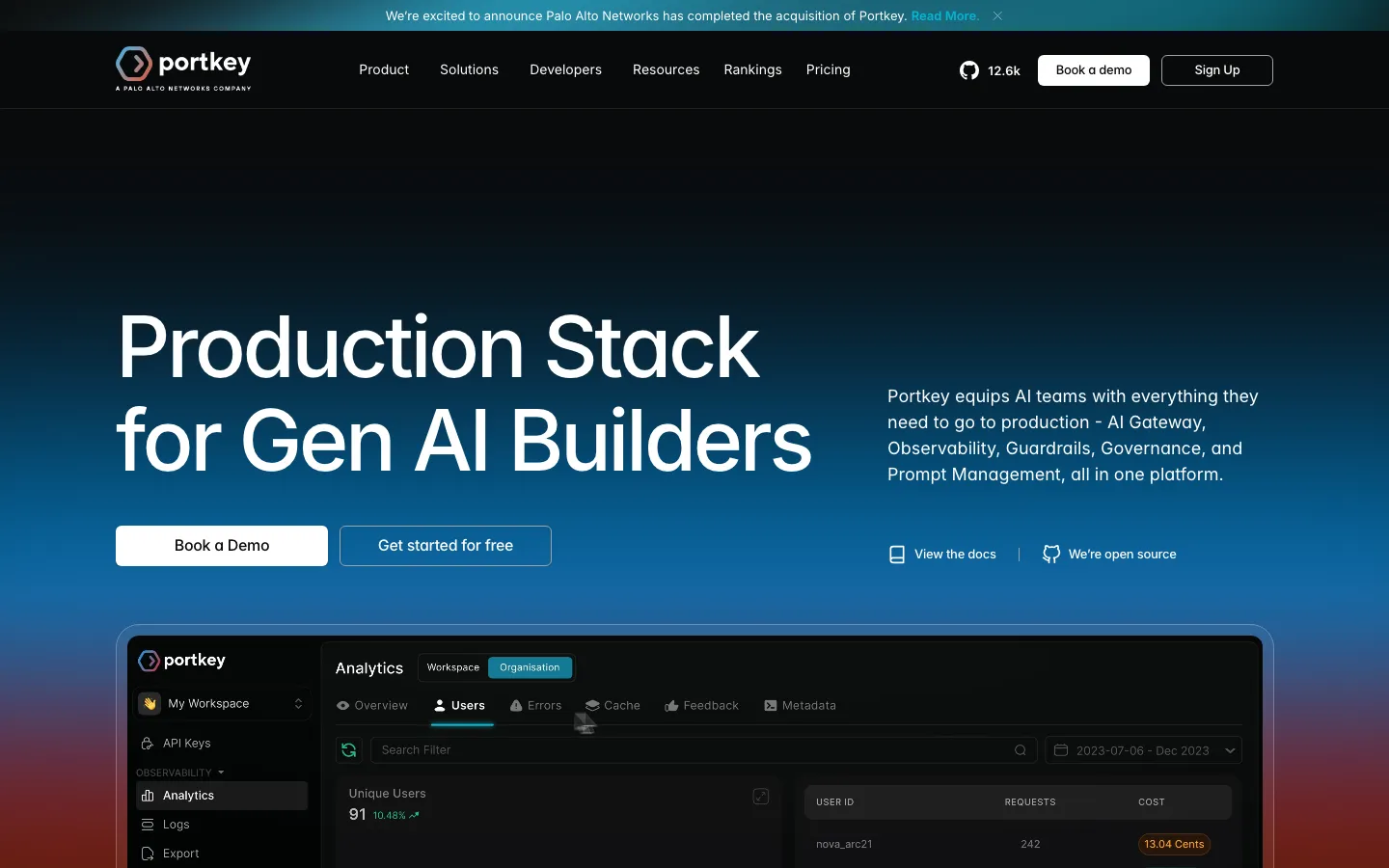Open the Developers menu
The height and width of the screenshot is (868, 1389).
pos(565,69)
